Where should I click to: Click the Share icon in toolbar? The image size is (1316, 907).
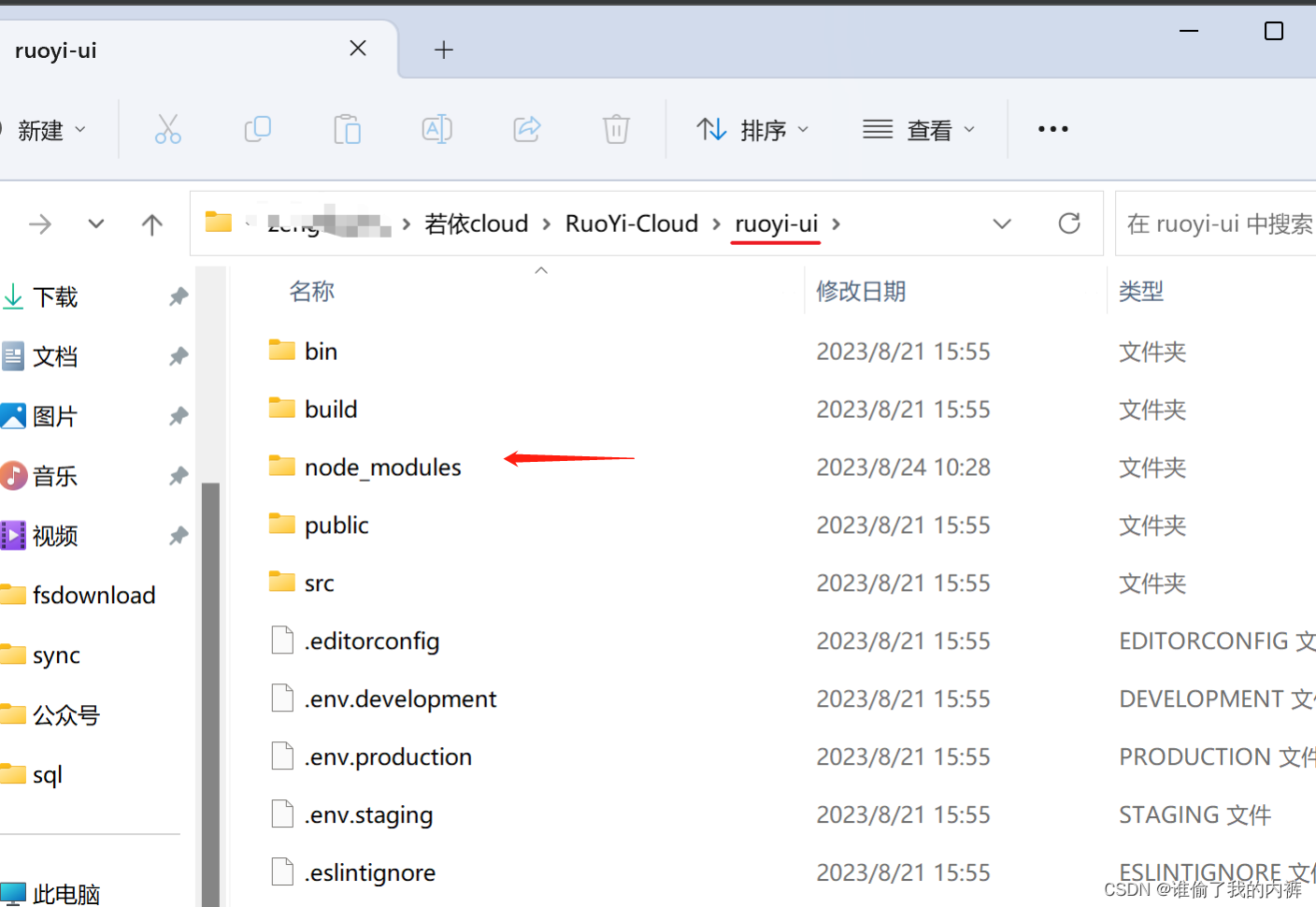(x=527, y=129)
